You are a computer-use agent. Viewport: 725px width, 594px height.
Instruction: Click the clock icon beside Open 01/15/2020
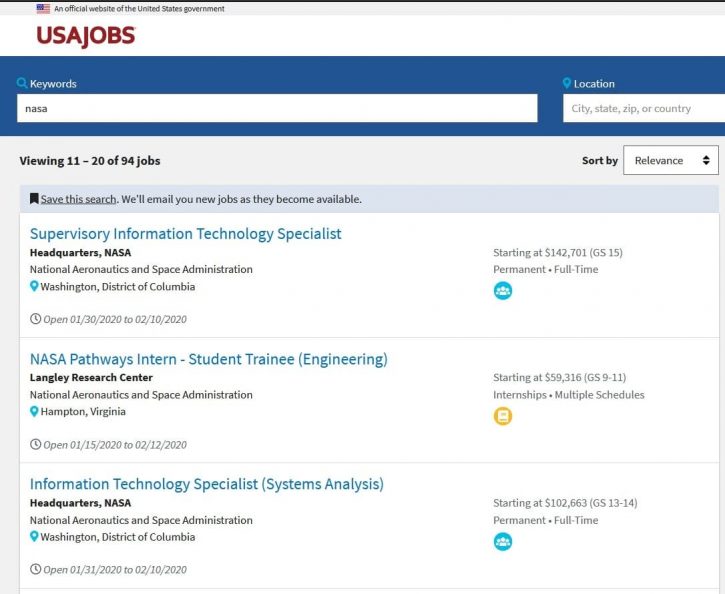click(x=36, y=444)
